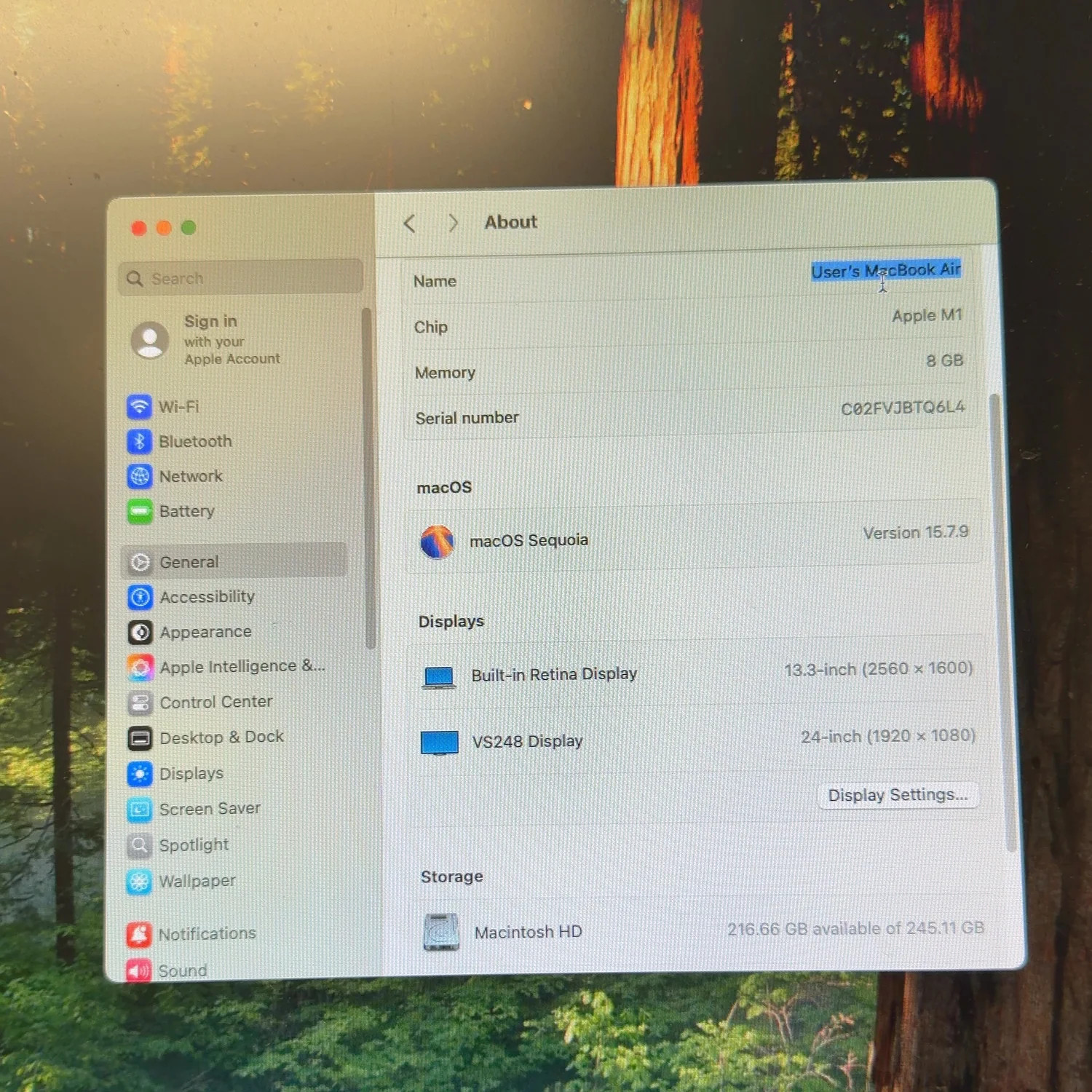The image size is (1092, 1092).
Task: Open Display Settings button
Action: (898, 795)
